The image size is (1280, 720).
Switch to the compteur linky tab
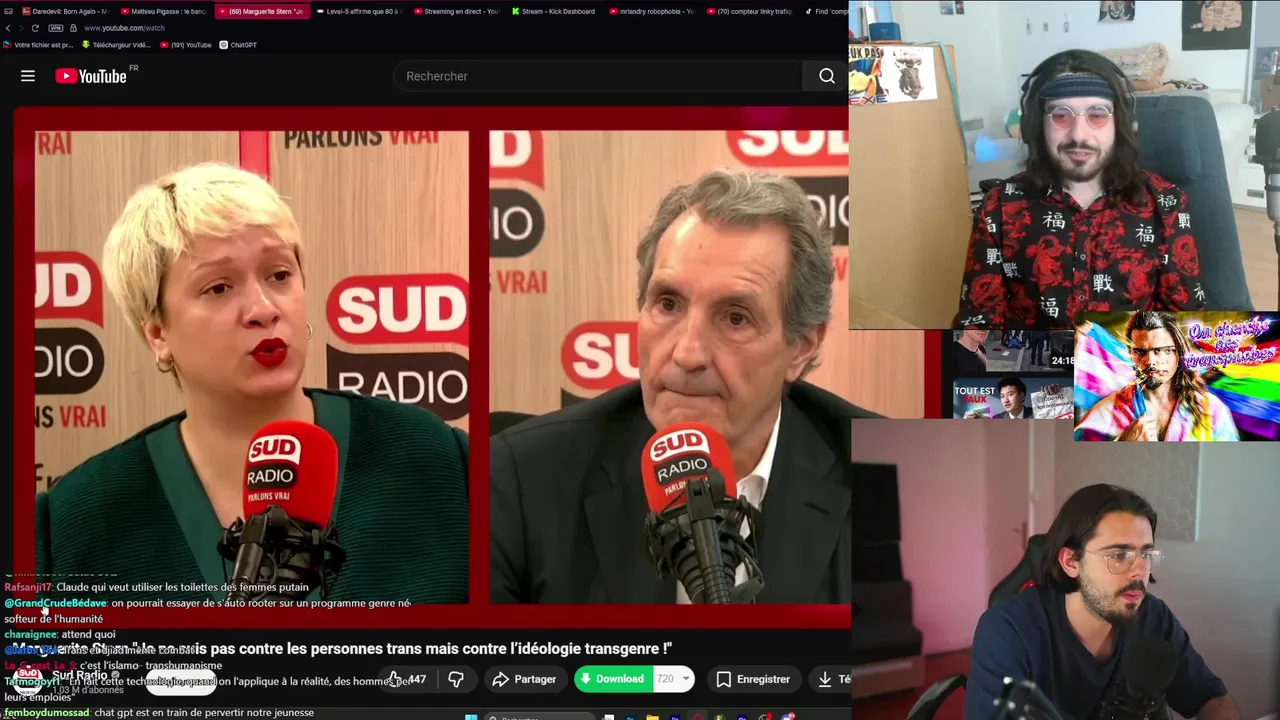[749, 11]
